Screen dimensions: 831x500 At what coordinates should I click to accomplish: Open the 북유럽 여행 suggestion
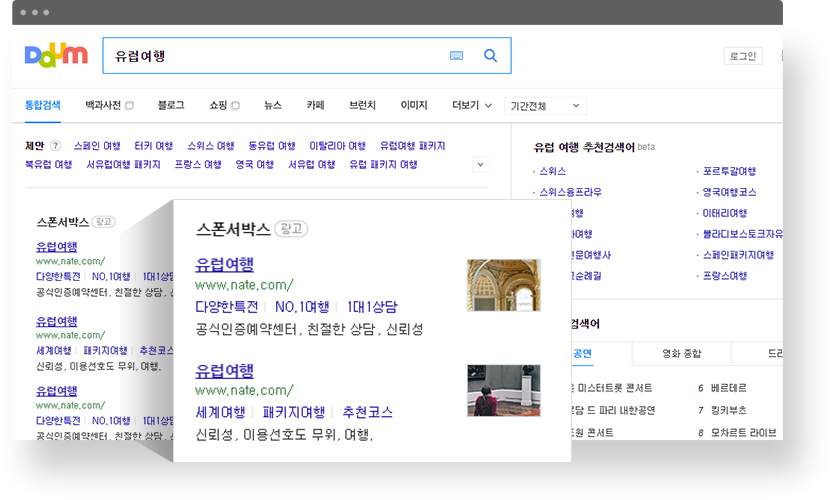coord(49,164)
